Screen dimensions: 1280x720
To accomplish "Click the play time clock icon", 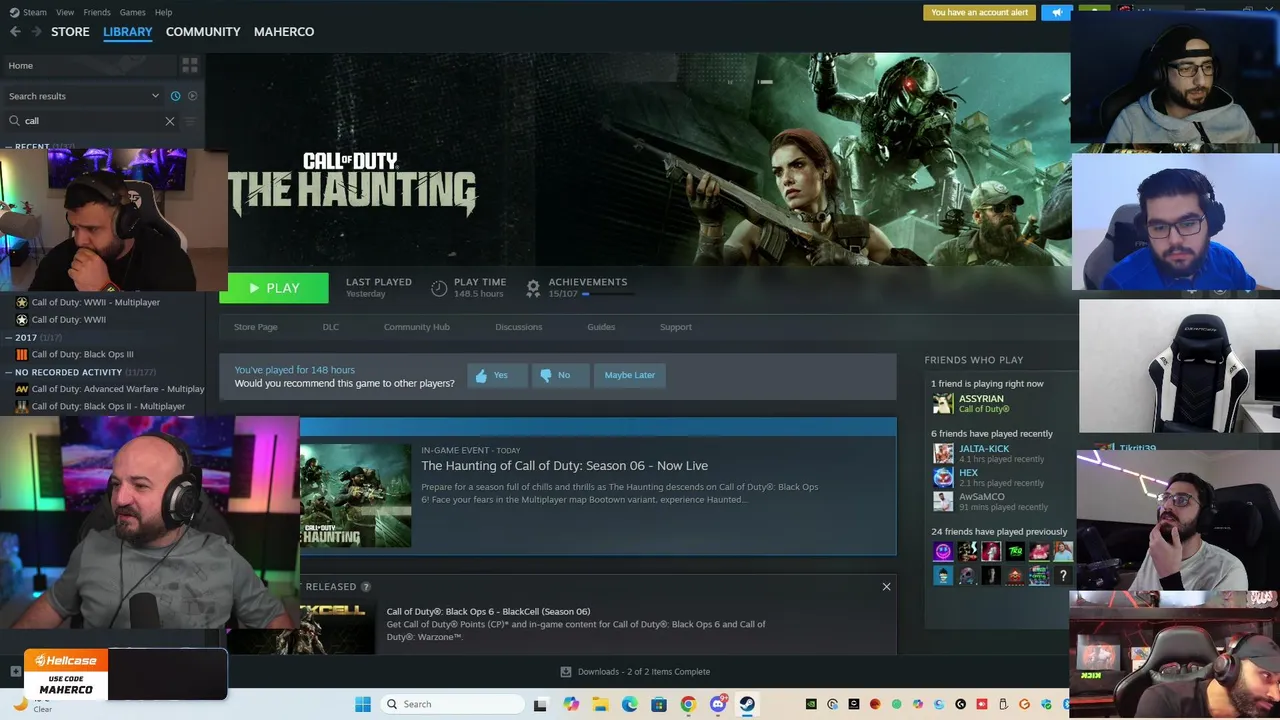I will pos(439,288).
